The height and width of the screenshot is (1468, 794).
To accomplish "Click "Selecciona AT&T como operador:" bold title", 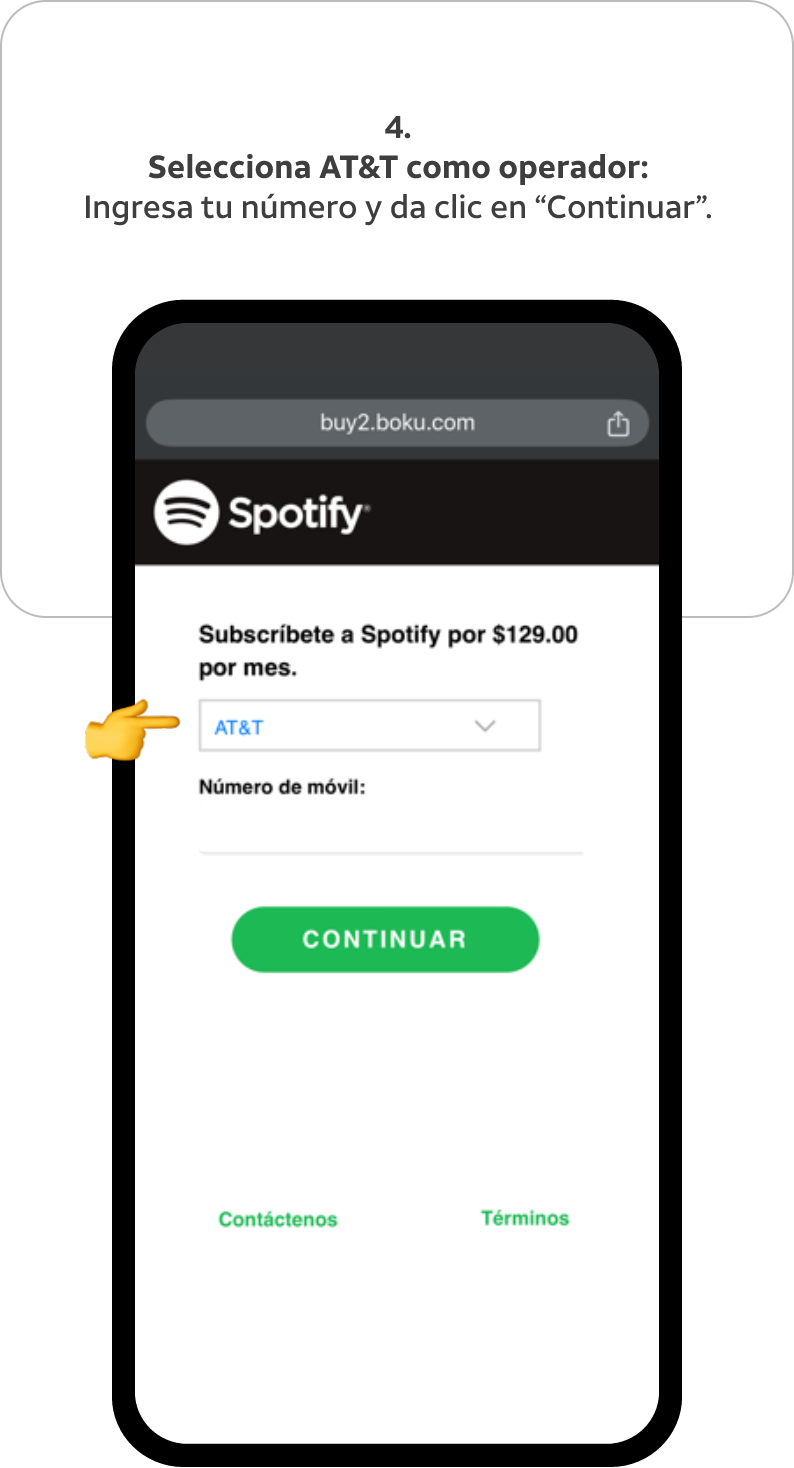I will (398, 167).
